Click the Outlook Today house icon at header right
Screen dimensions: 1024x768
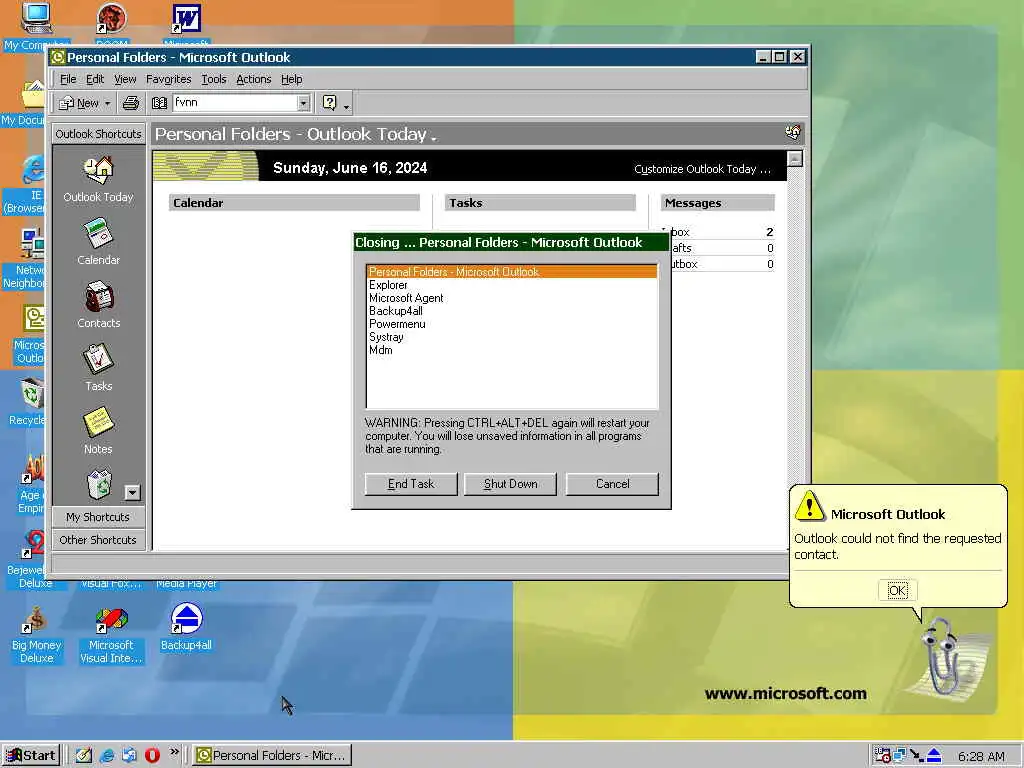coord(793,133)
